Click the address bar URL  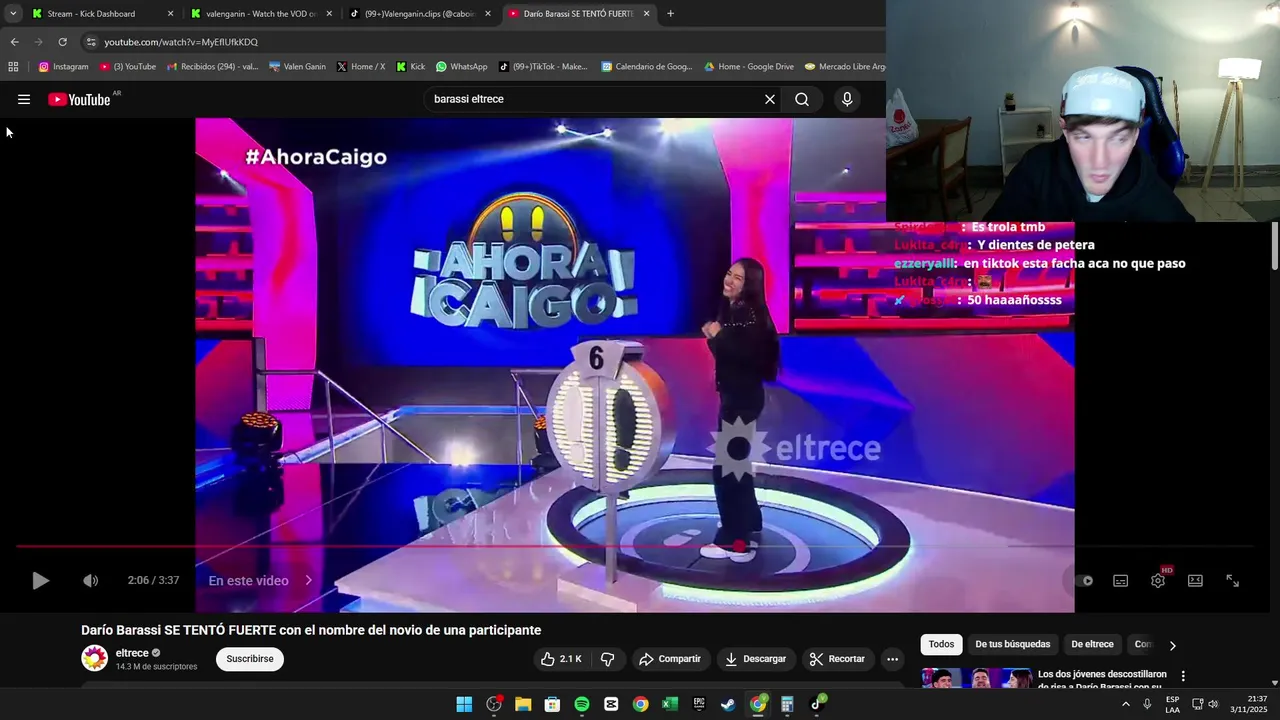click(x=181, y=42)
